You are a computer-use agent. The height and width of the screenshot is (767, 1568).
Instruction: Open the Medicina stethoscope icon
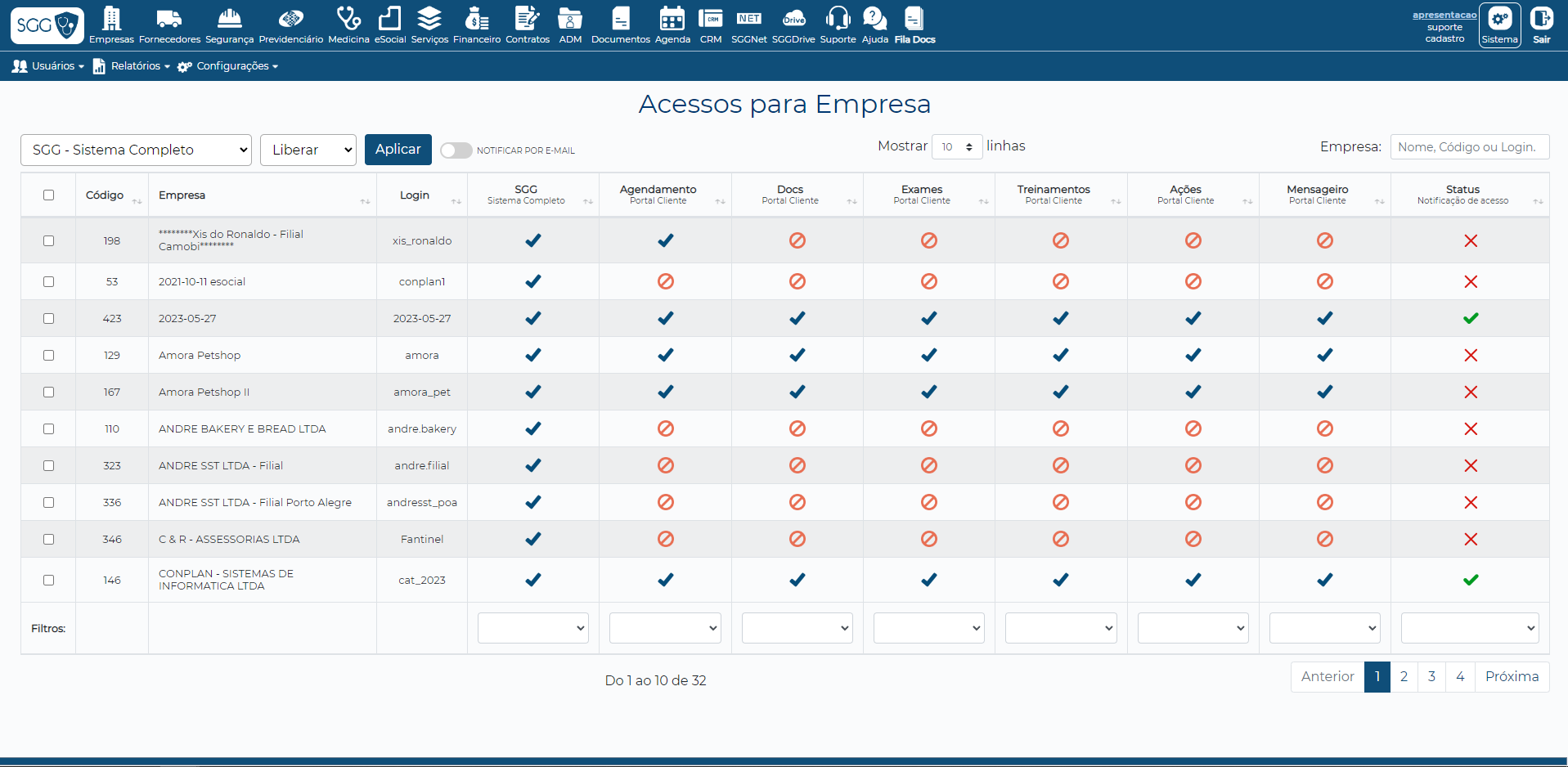click(348, 19)
